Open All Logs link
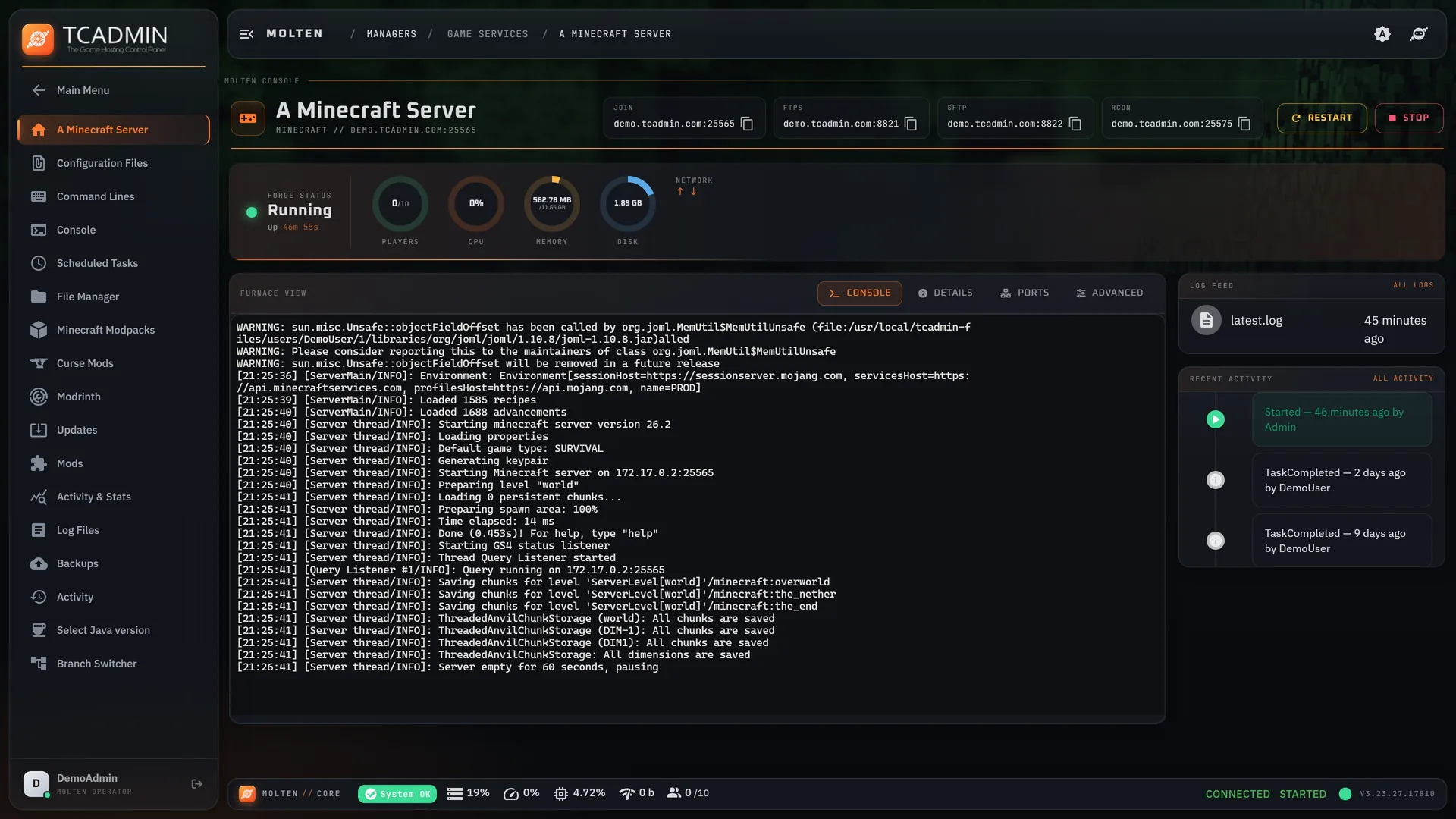Screen dimensions: 1456x819 [x=1413, y=286]
